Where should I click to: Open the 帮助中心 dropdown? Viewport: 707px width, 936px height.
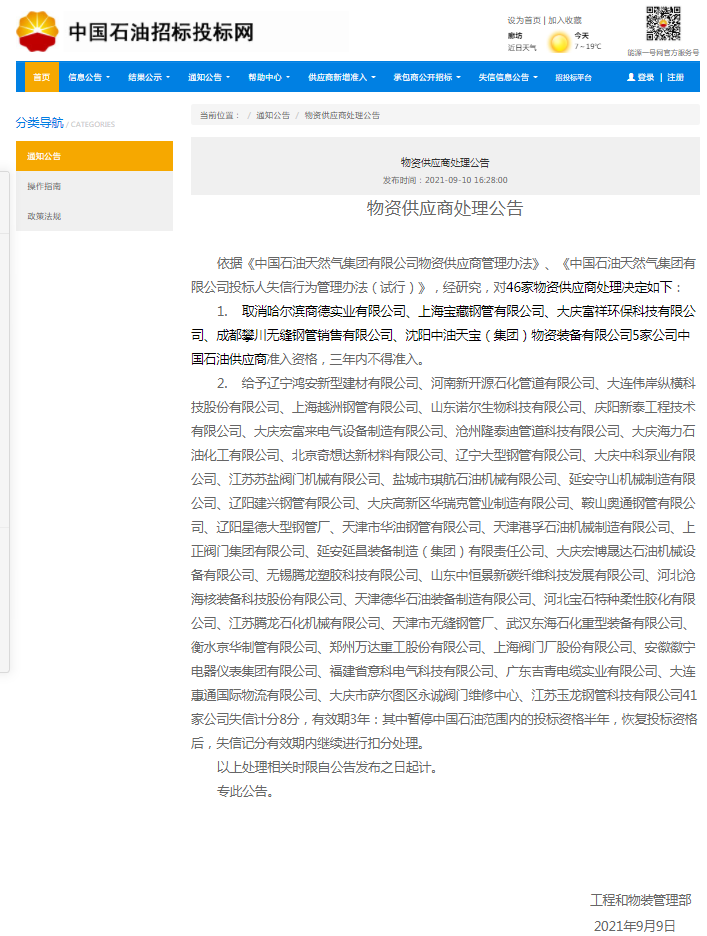[x=269, y=77]
